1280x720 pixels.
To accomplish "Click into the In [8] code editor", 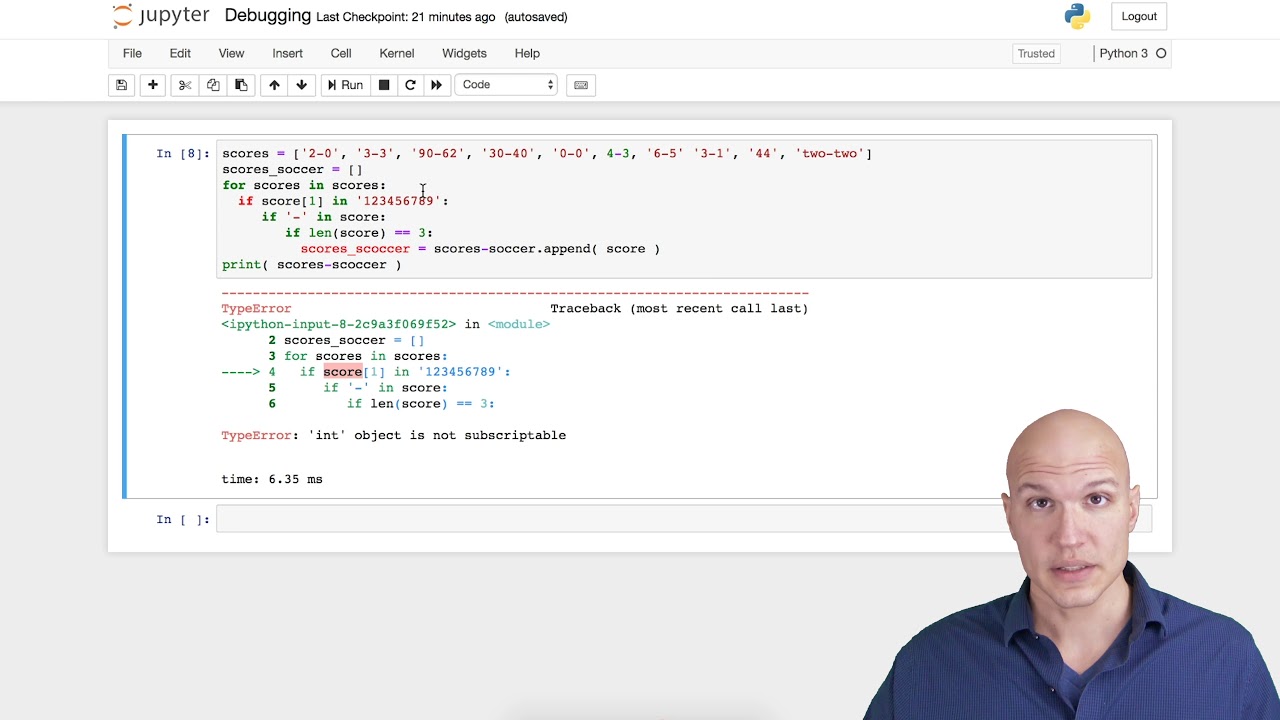I will [684, 209].
